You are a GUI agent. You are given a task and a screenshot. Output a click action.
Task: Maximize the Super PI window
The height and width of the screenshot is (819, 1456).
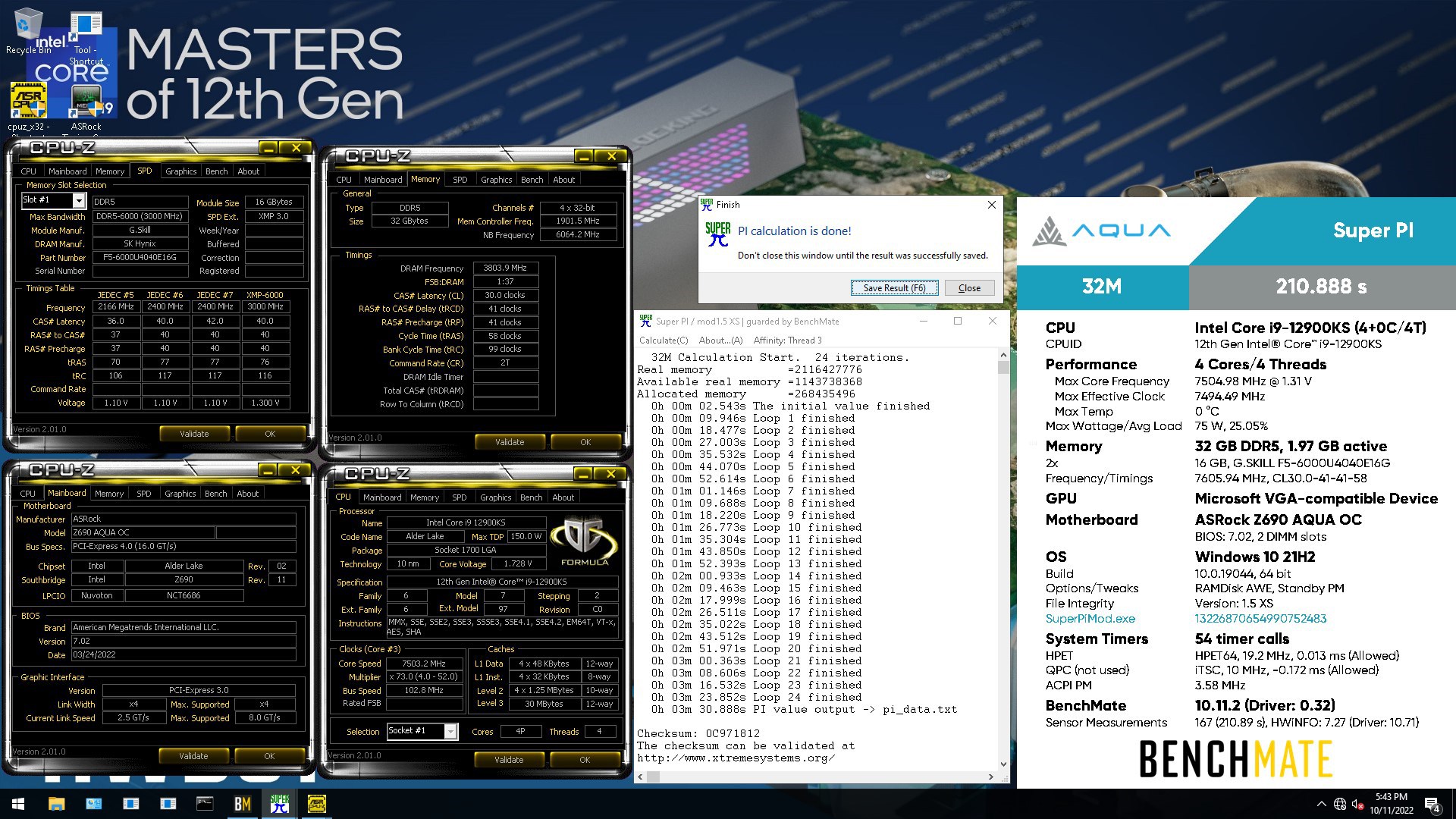pos(958,321)
